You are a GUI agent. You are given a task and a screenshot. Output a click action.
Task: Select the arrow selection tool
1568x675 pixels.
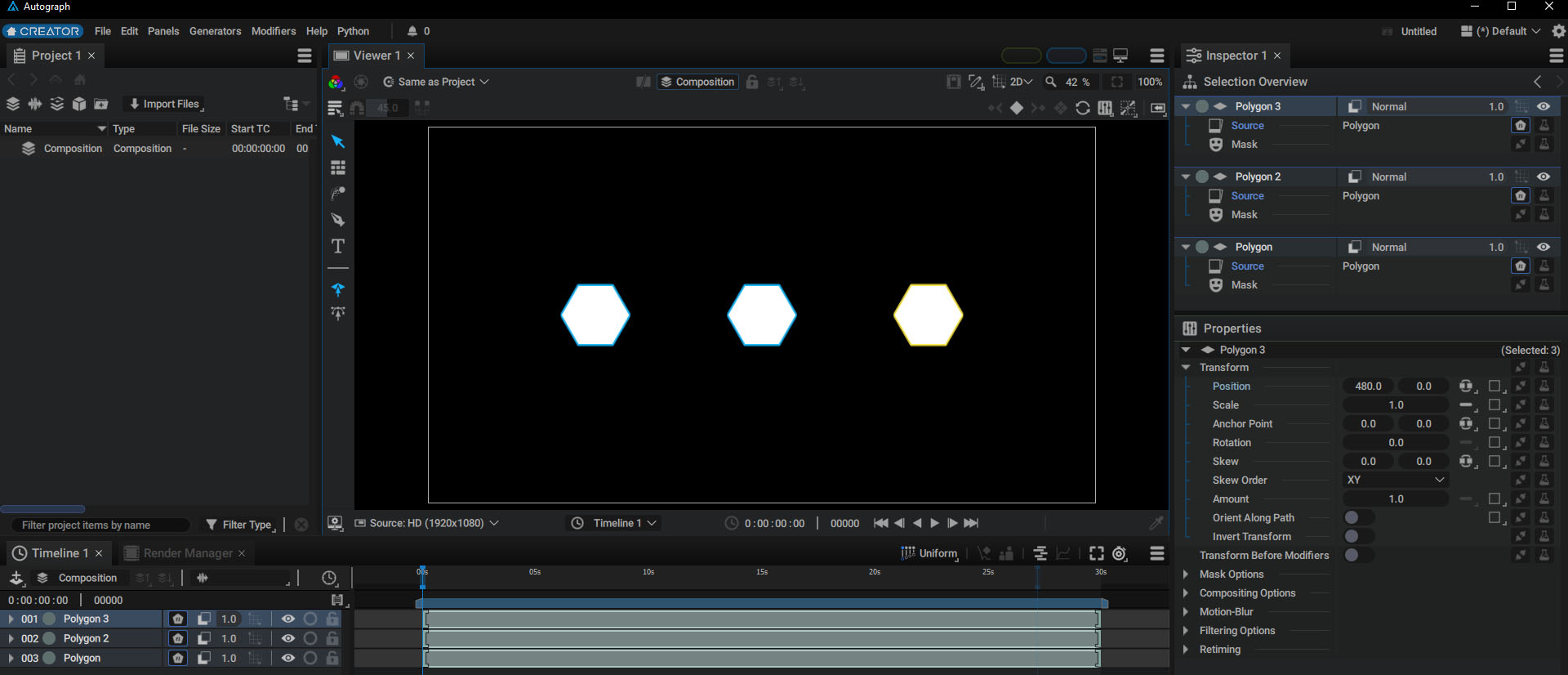338,141
